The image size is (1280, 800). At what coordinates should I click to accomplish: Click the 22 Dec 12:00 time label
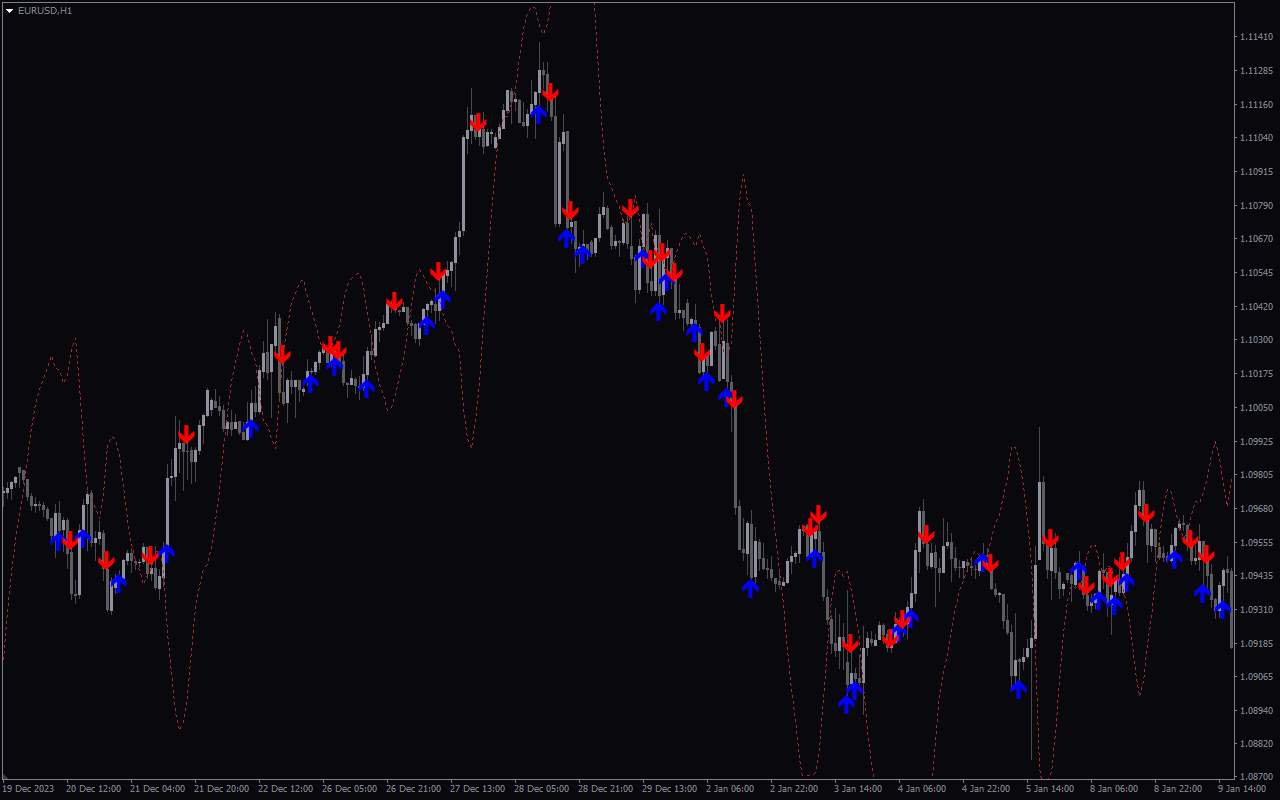[285, 789]
